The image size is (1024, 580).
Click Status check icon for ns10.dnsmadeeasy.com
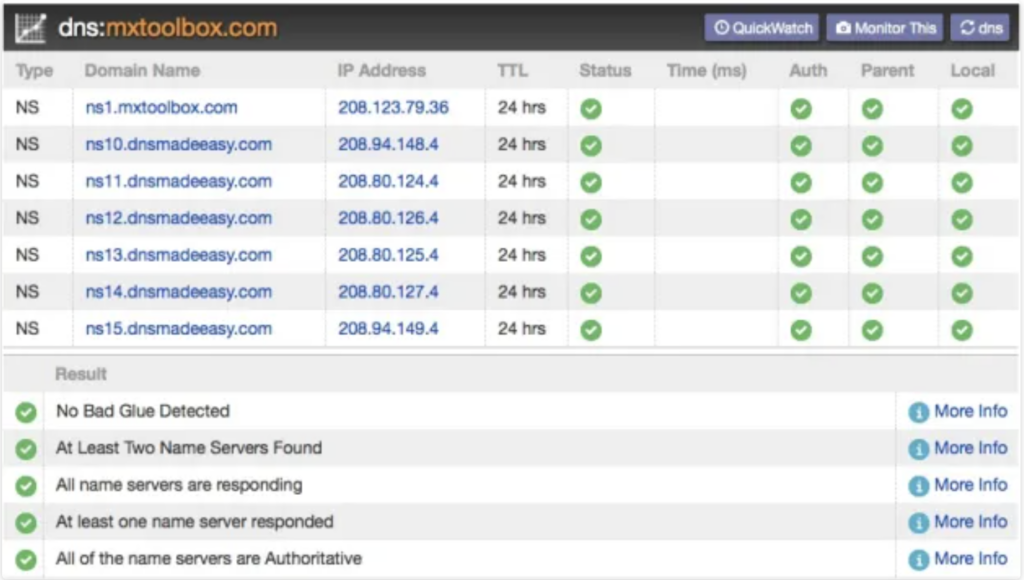591,146
